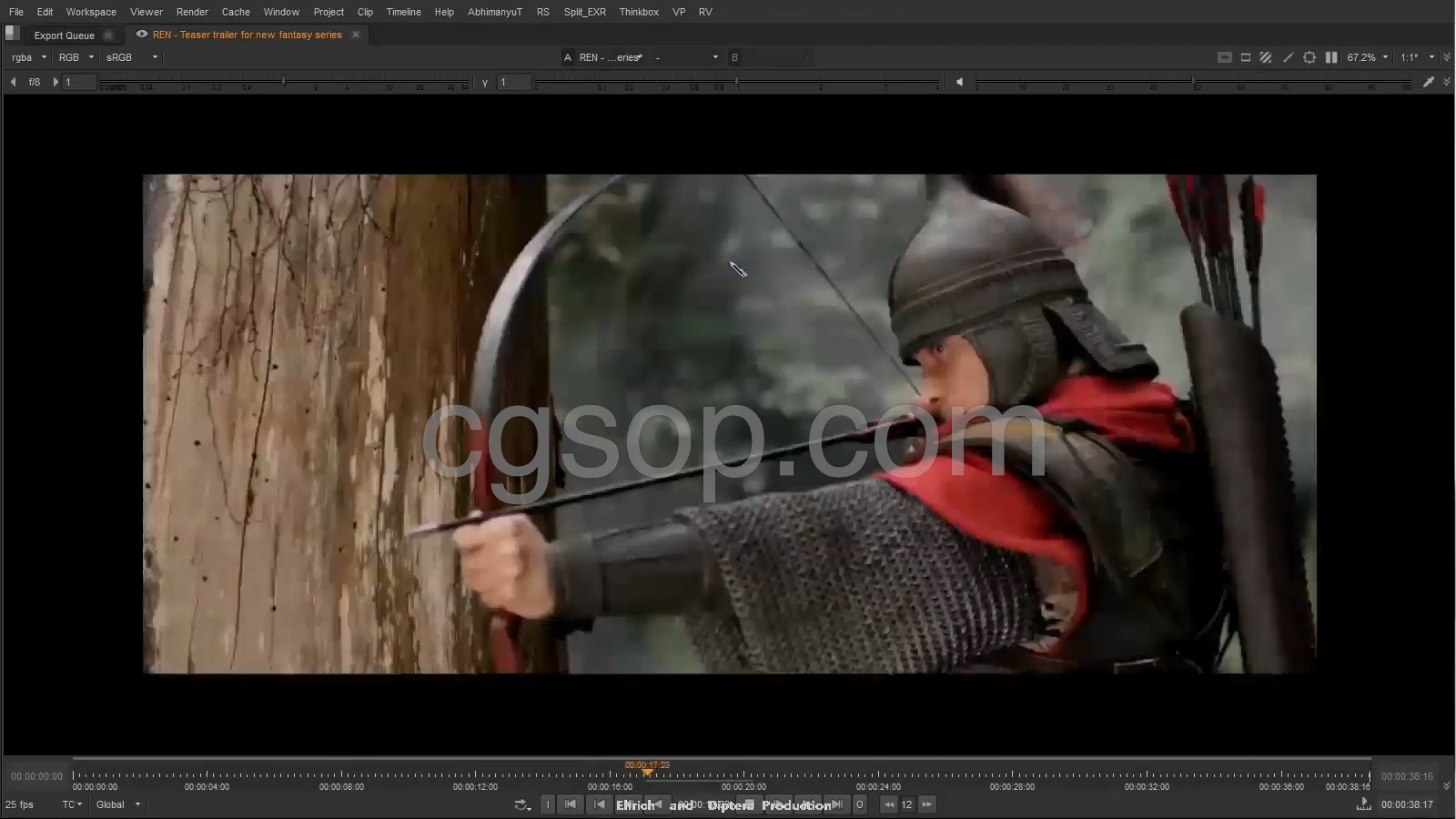1456x819 pixels.
Task: Click the color picker eyedropper icon
Action: [x=1429, y=82]
